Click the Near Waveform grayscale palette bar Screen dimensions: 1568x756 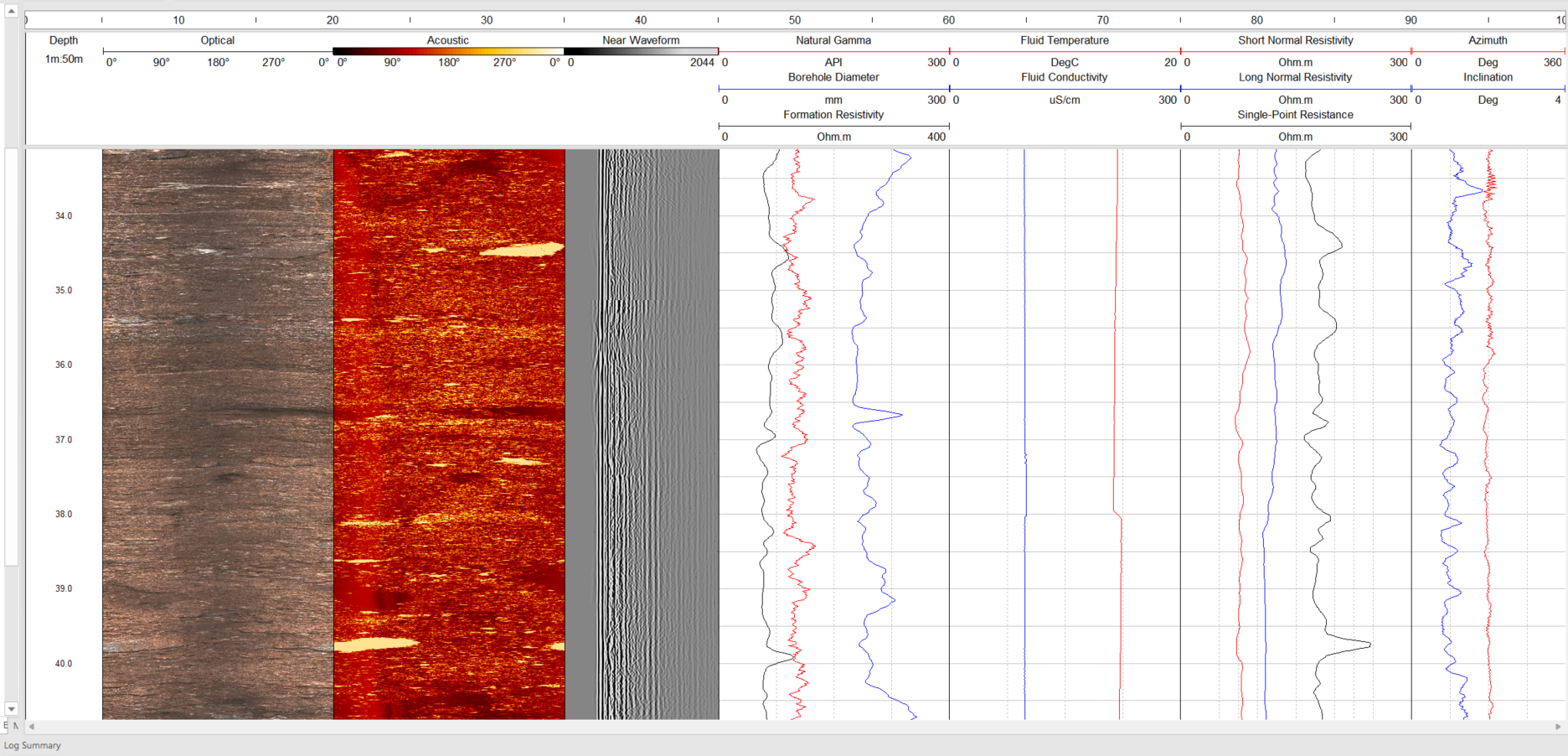point(642,51)
